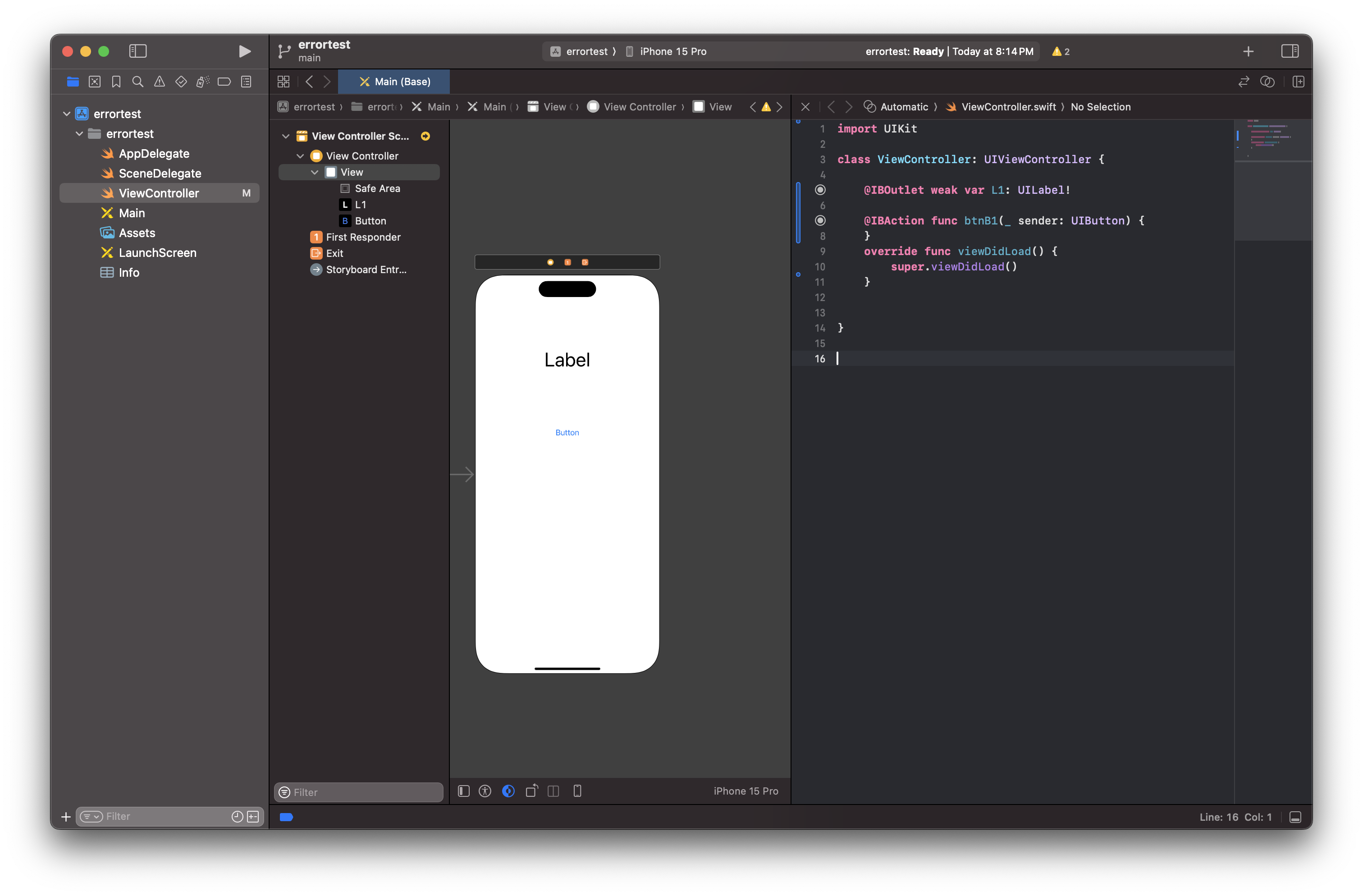Image resolution: width=1363 pixels, height=896 pixels.
Task: Open the Library plus button
Action: (x=1249, y=51)
